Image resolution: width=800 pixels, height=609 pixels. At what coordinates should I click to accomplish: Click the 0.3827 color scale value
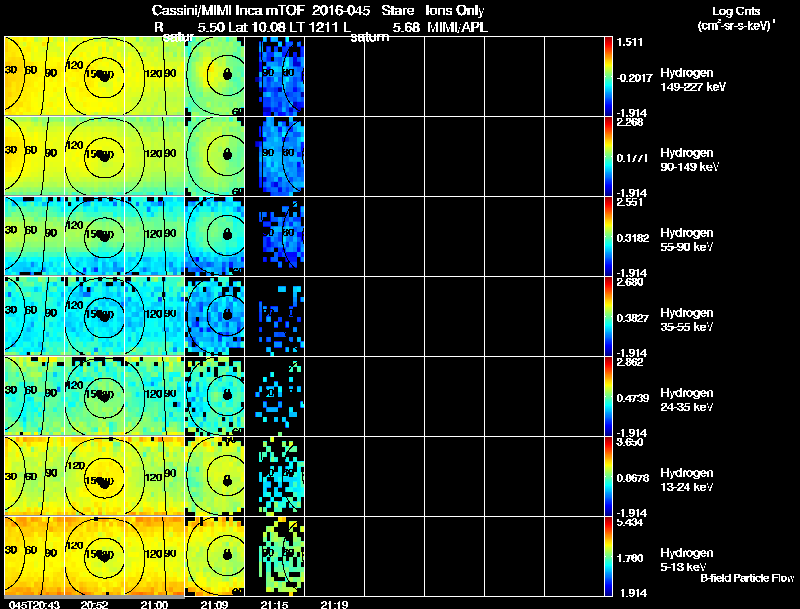633,318
